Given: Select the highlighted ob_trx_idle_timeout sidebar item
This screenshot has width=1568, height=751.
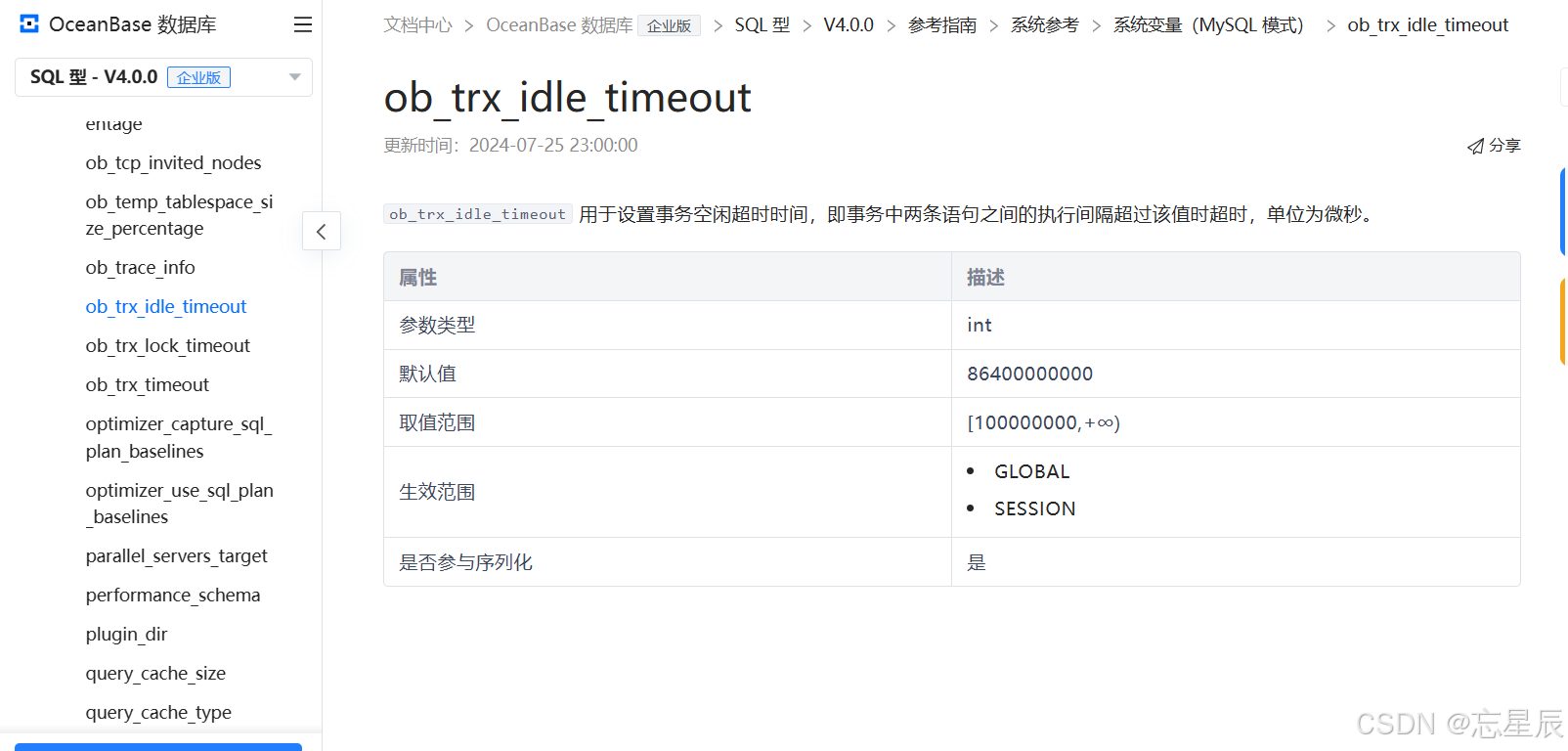Looking at the screenshot, I should (x=165, y=306).
